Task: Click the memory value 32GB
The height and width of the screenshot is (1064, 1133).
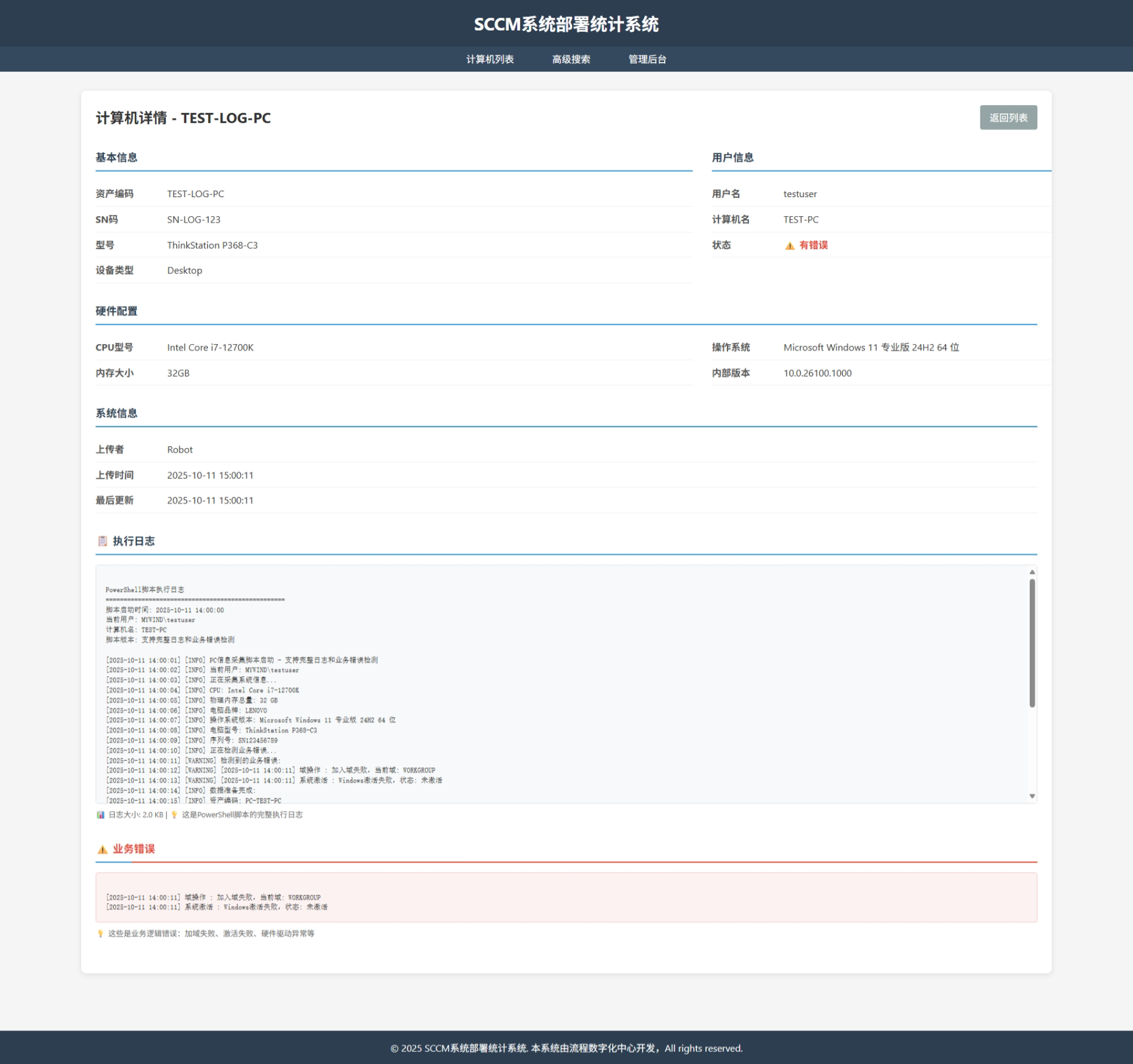Action: coord(178,373)
